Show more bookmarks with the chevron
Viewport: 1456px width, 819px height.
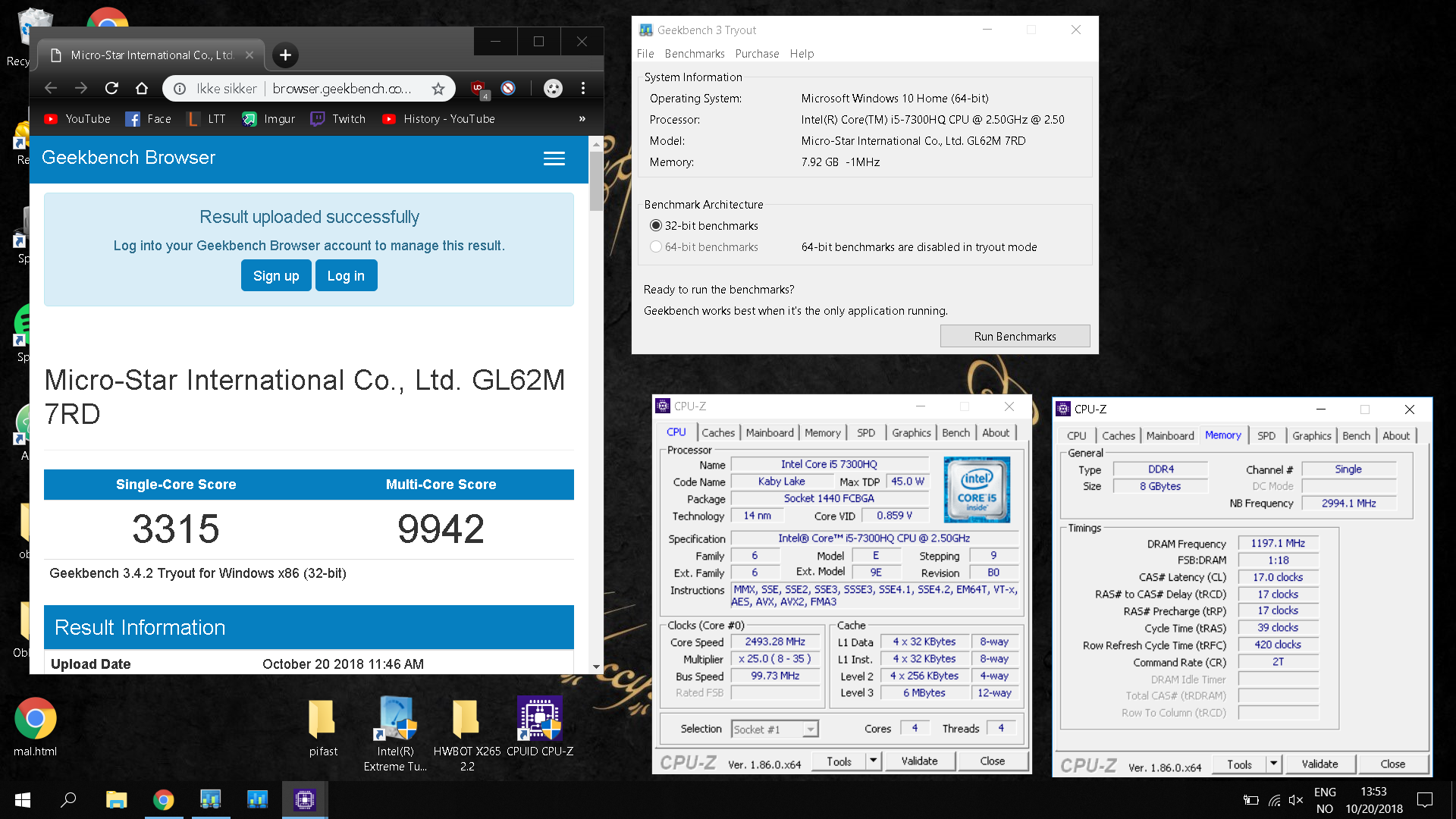(x=582, y=119)
